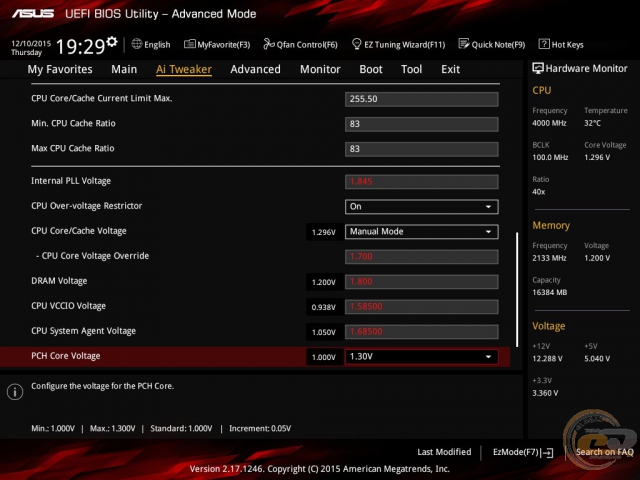Click the Max.: 1.300V hint text

[x=113, y=429]
